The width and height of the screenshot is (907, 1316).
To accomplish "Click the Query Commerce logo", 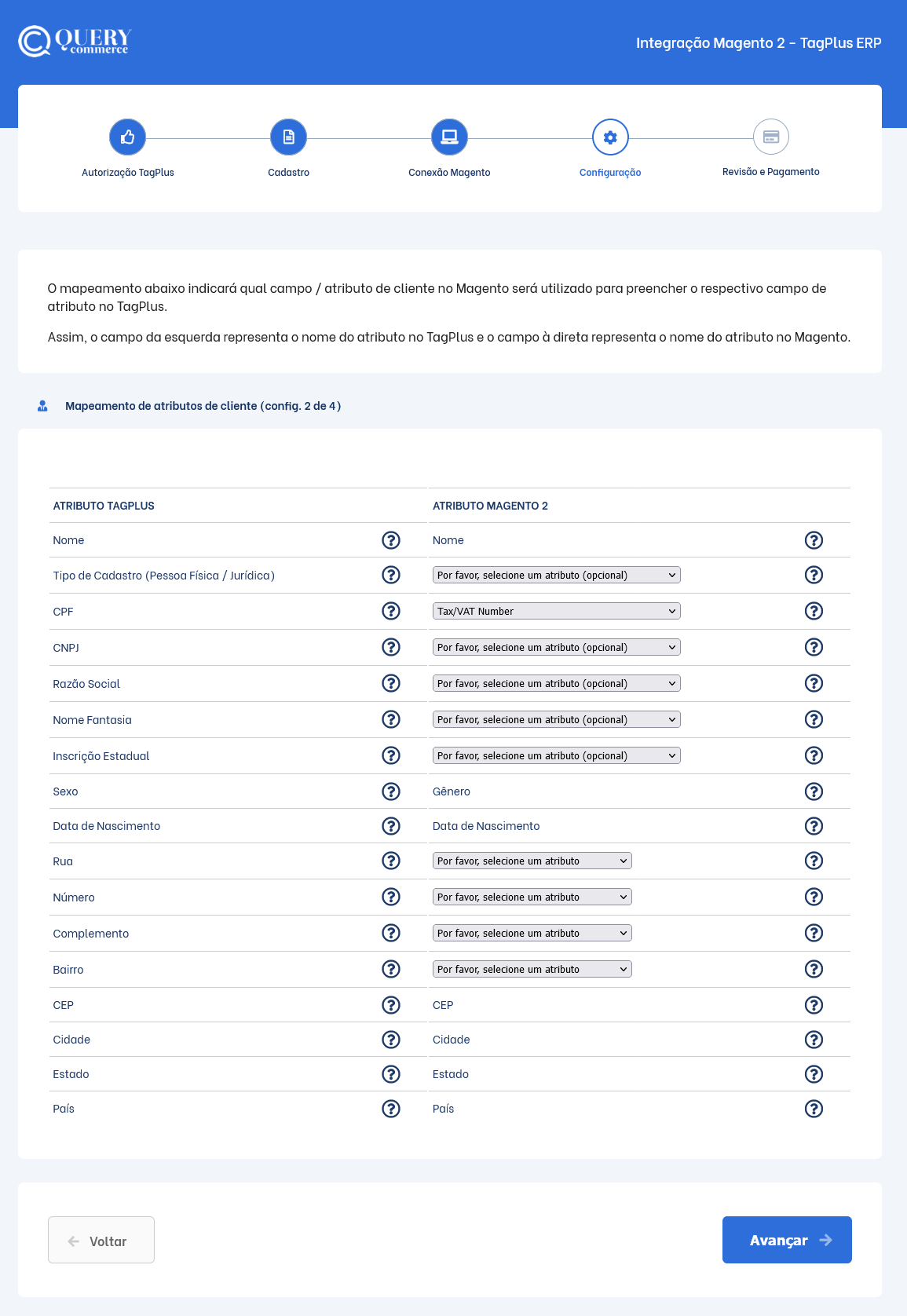I will pyautogui.click(x=75, y=42).
